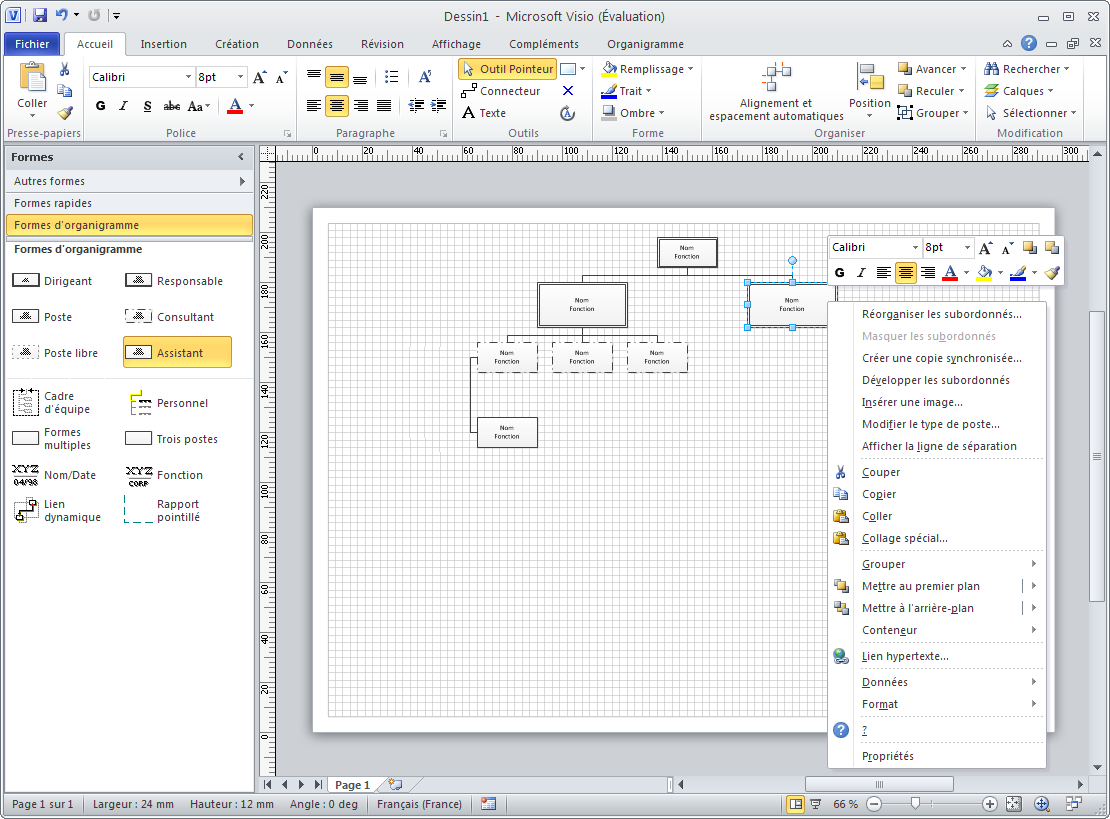1110x819 pixels.
Task: Click the Texte tool icon
Action: coord(468,113)
